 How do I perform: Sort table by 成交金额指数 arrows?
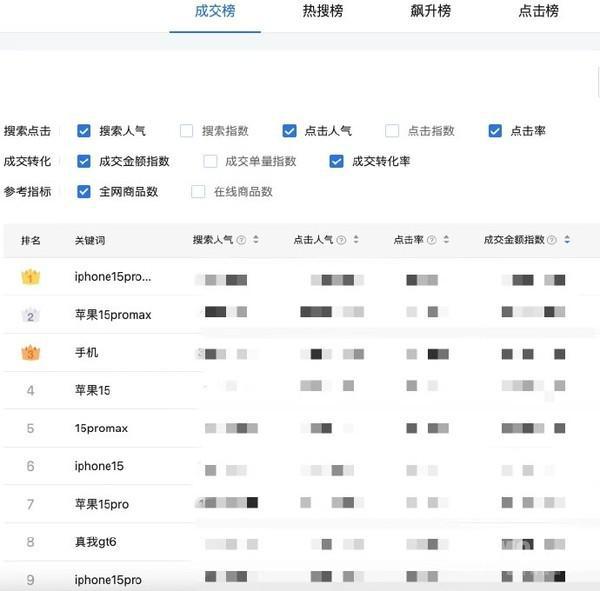pos(567,240)
